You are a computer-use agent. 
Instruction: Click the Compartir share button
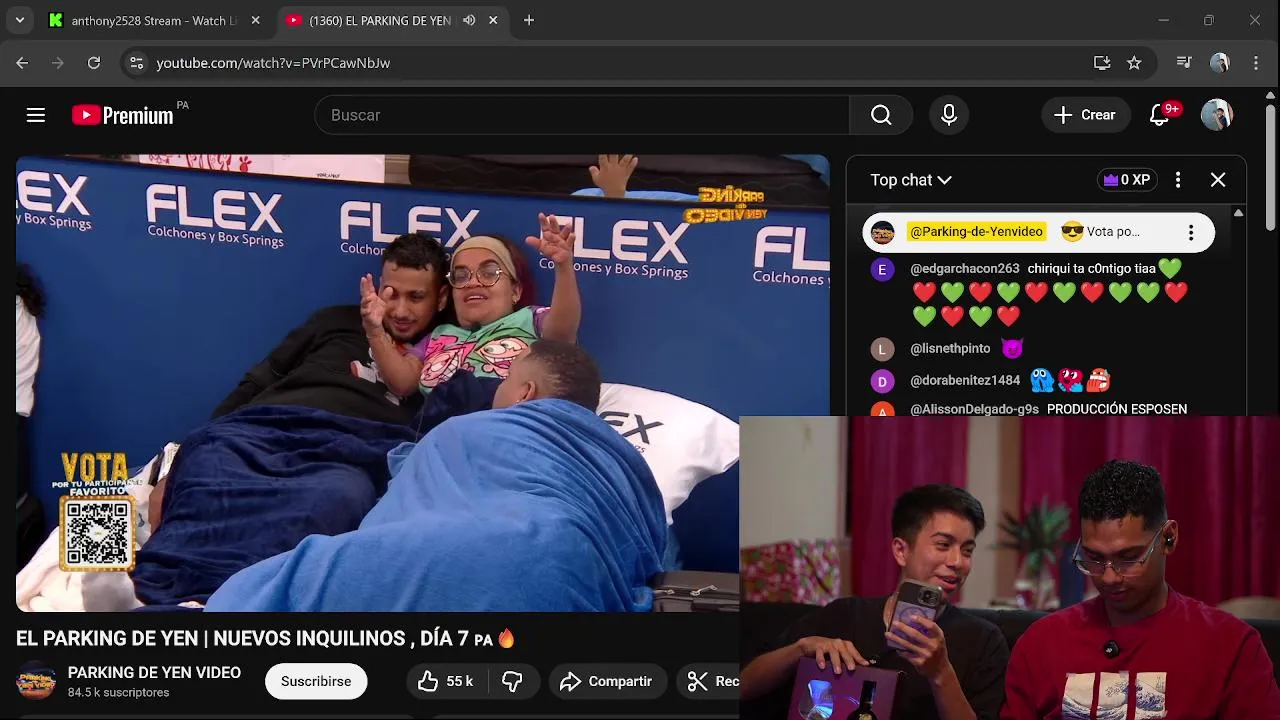click(606, 681)
